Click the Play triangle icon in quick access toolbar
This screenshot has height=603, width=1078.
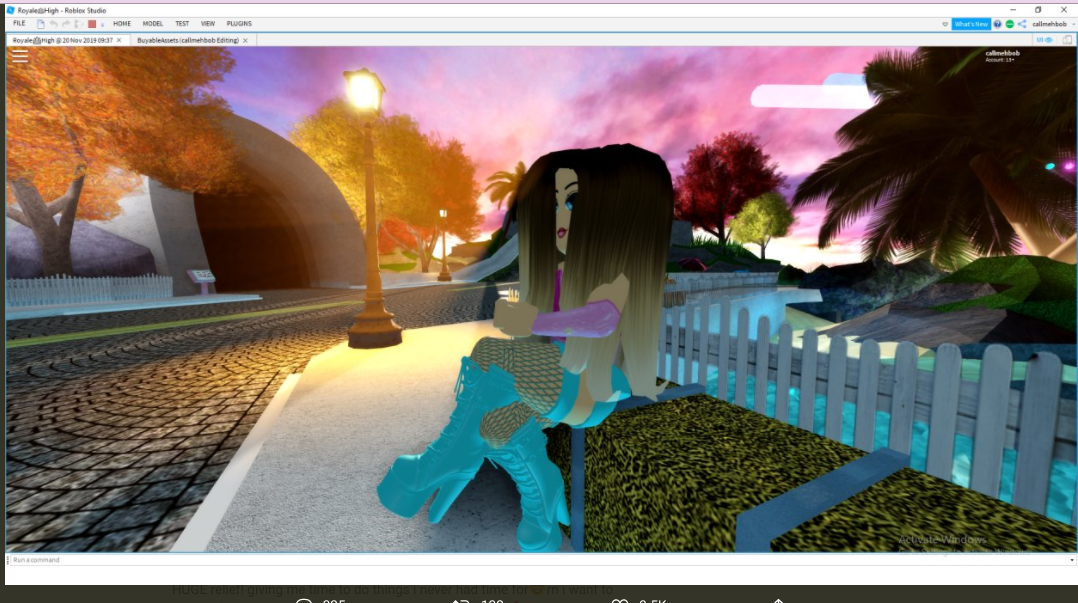coord(78,24)
